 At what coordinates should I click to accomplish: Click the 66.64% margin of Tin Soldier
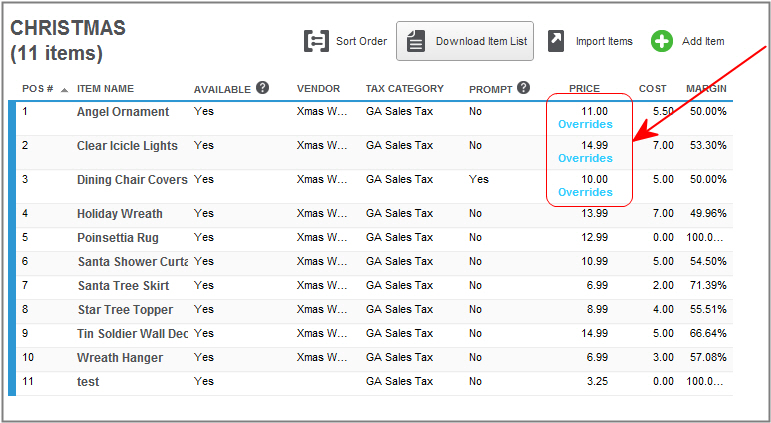pyautogui.click(x=708, y=334)
